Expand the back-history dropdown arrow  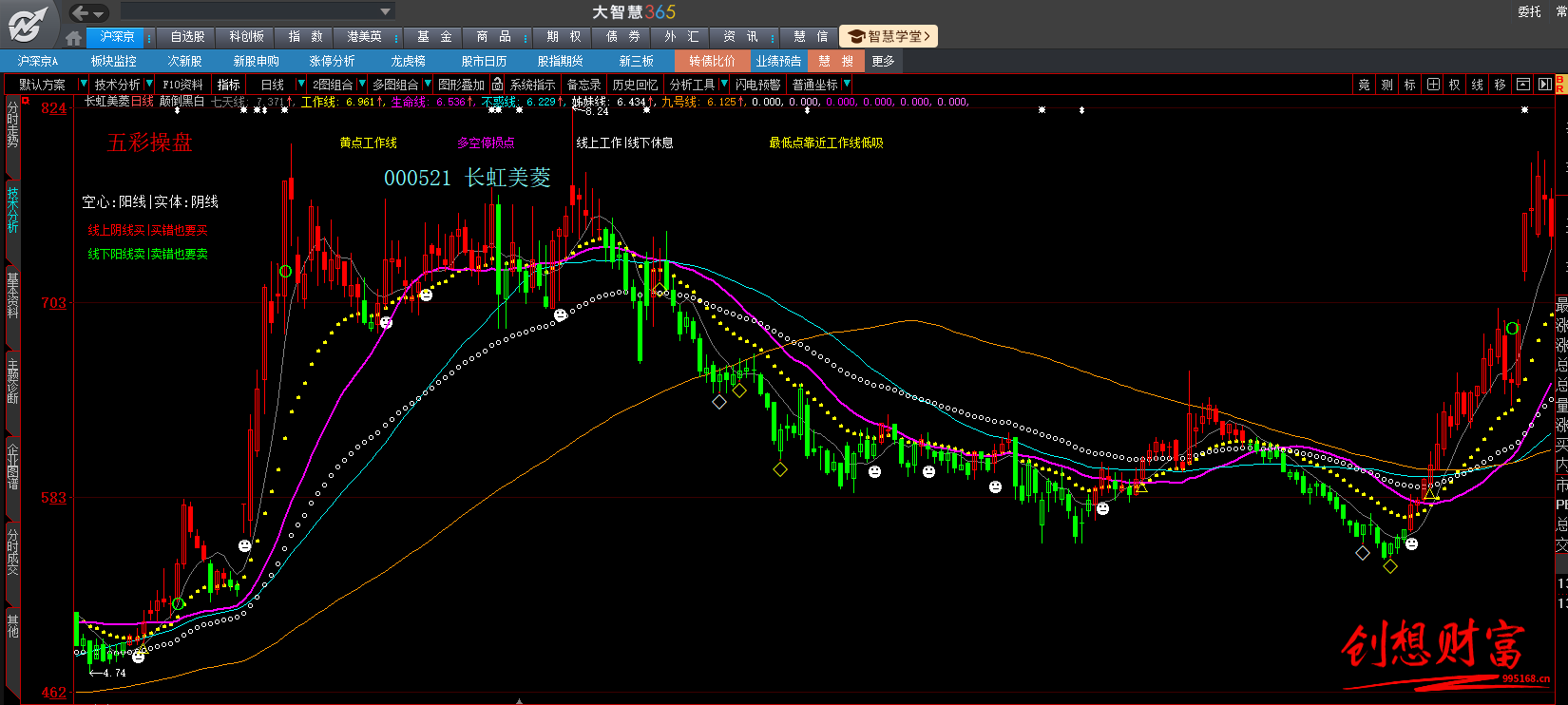(100, 13)
